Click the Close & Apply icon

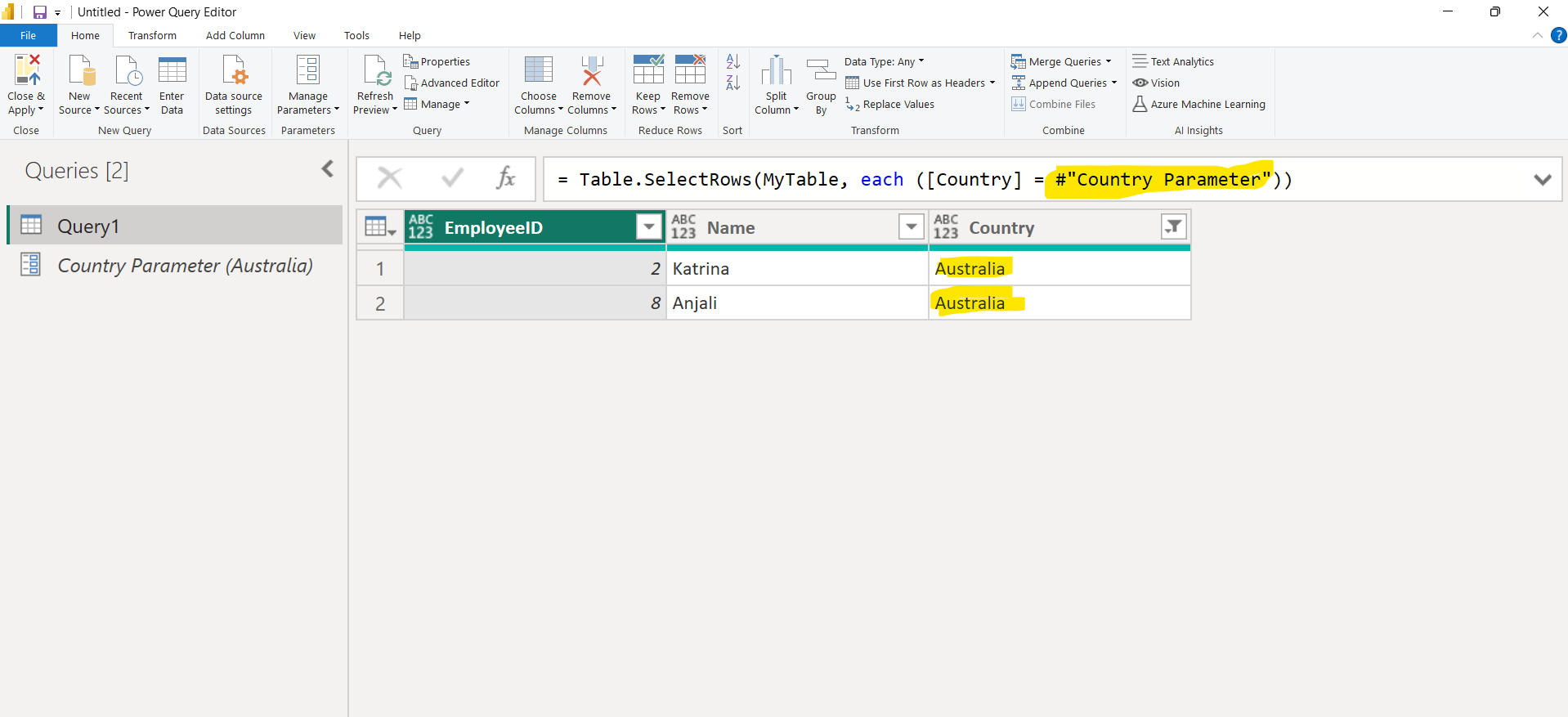point(26,71)
